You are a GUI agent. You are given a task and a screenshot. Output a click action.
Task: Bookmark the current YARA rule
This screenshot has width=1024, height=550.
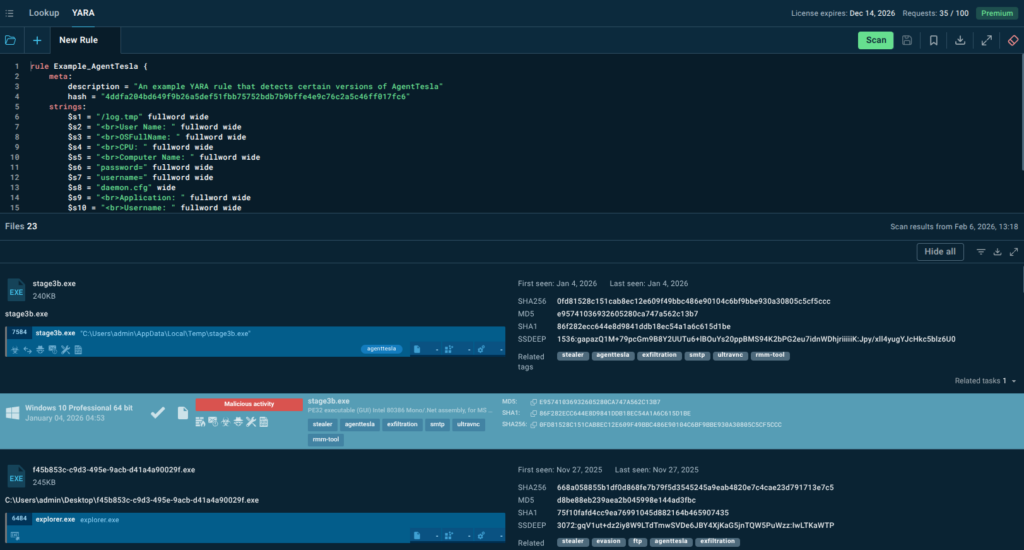pyautogui.click(x=933, y=40)
